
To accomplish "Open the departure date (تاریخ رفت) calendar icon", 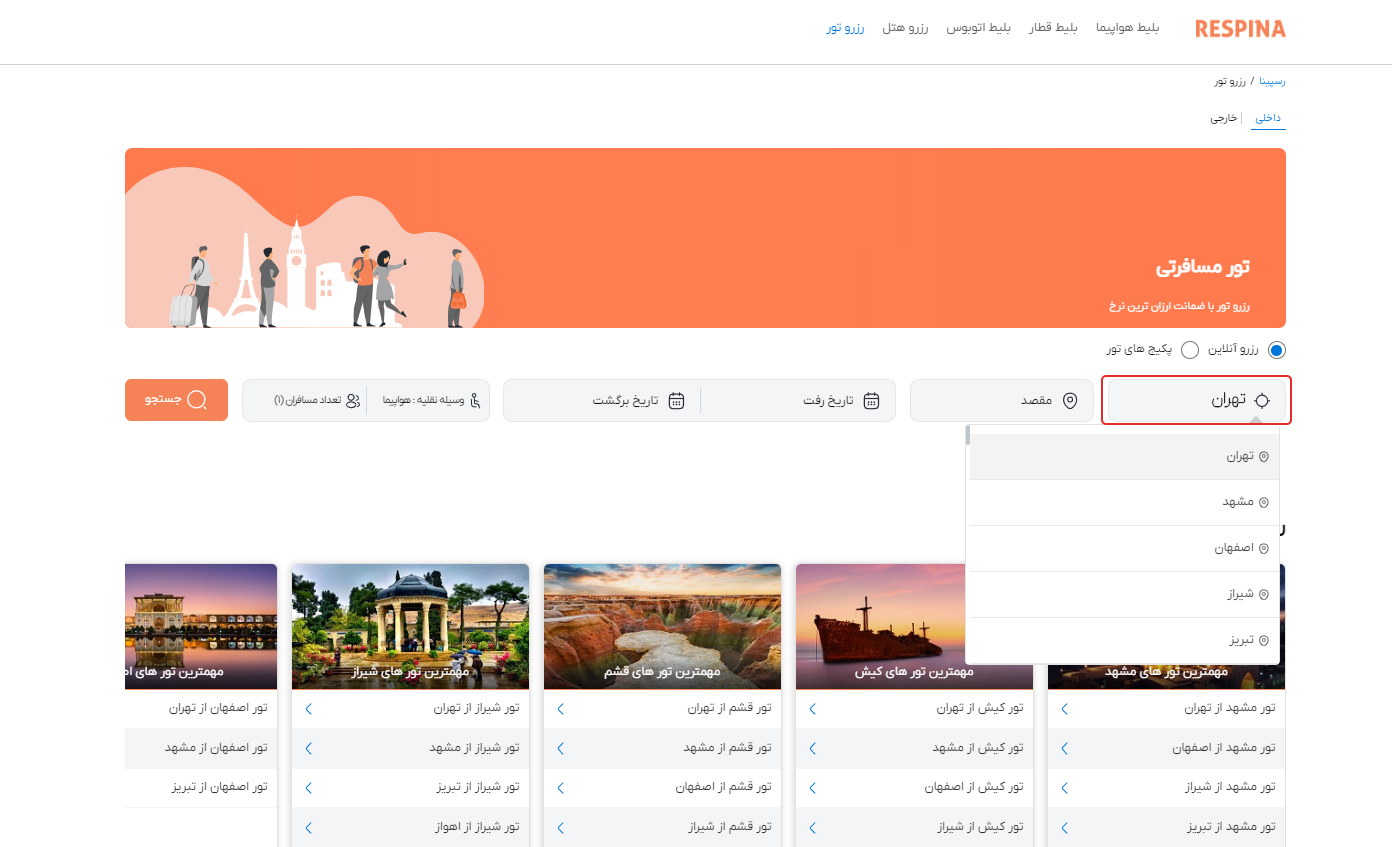I will pos(870,400).
